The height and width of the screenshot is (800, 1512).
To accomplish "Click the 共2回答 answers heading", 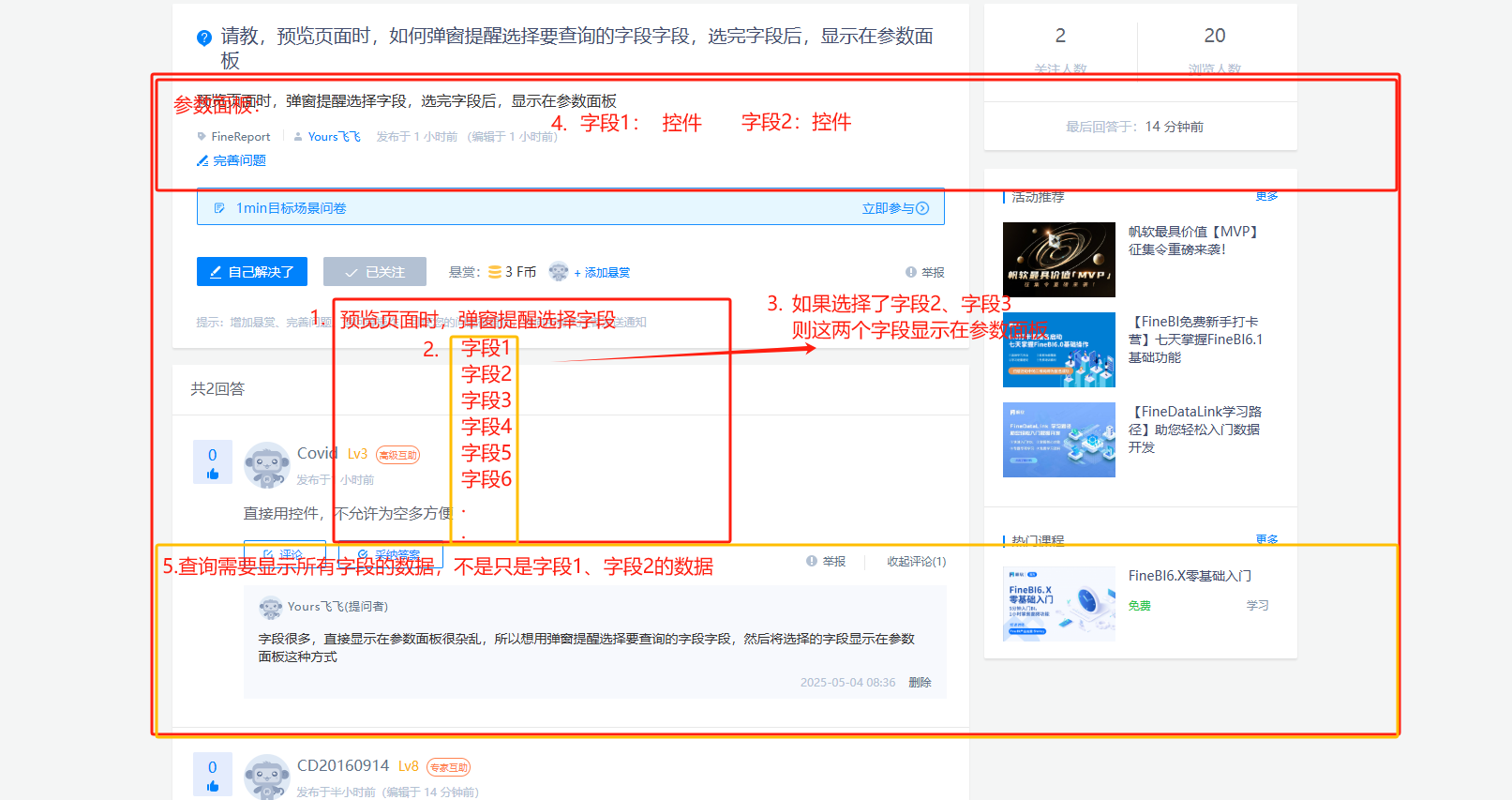I will pos(217,388).
